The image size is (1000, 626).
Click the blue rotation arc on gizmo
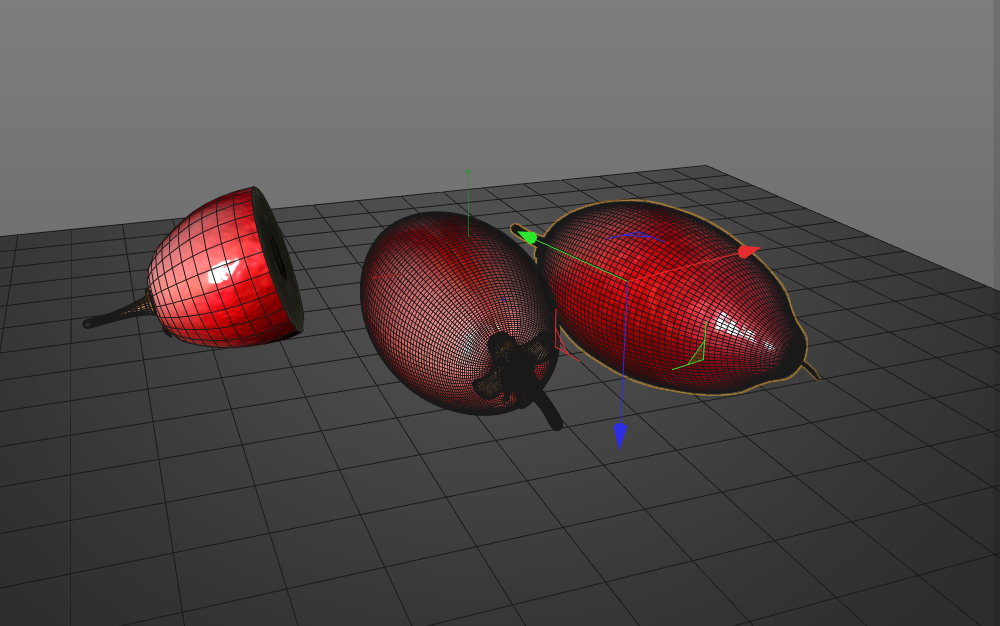[x=634, y=237]
